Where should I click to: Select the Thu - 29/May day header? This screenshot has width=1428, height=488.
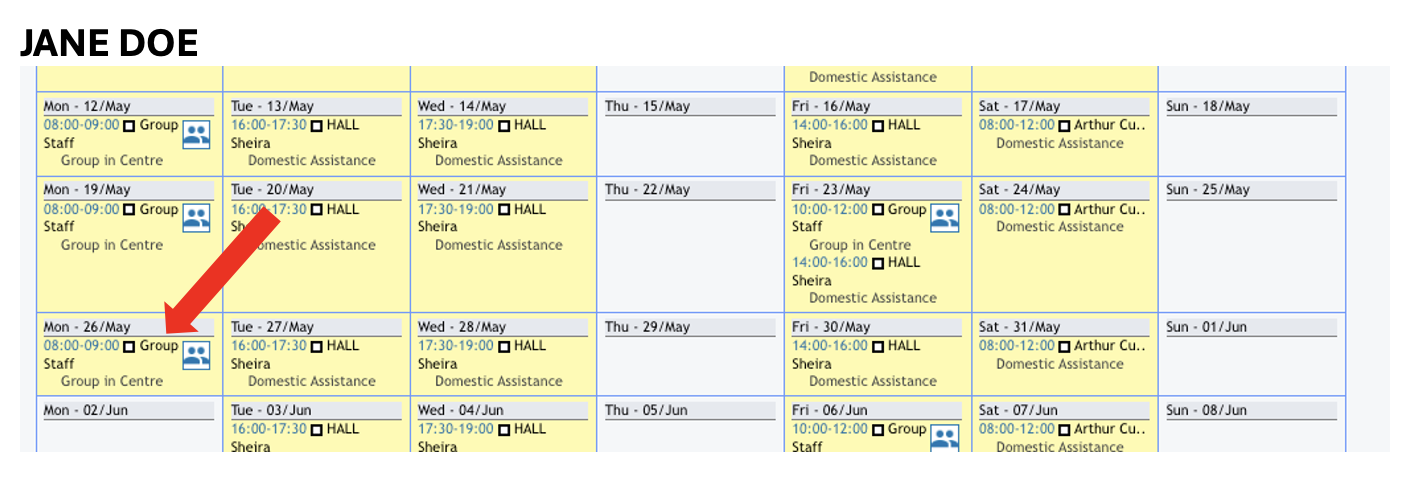click(690, 327)
